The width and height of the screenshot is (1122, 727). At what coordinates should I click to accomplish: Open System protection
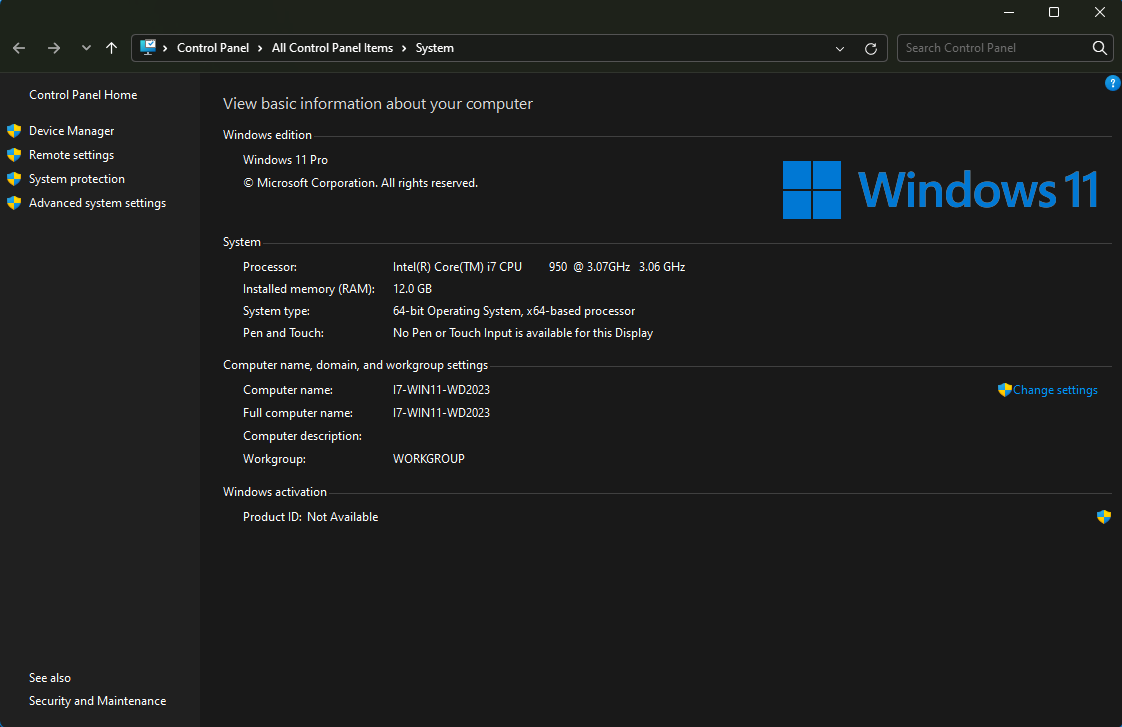(76, 179)
